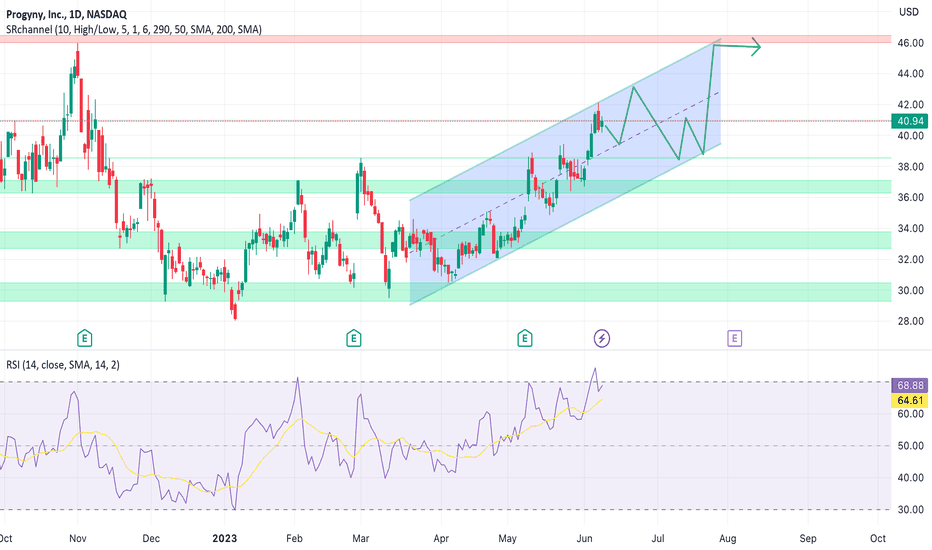
Task: Click the Jun label on time axis
Action: click(x=584, y=538)
